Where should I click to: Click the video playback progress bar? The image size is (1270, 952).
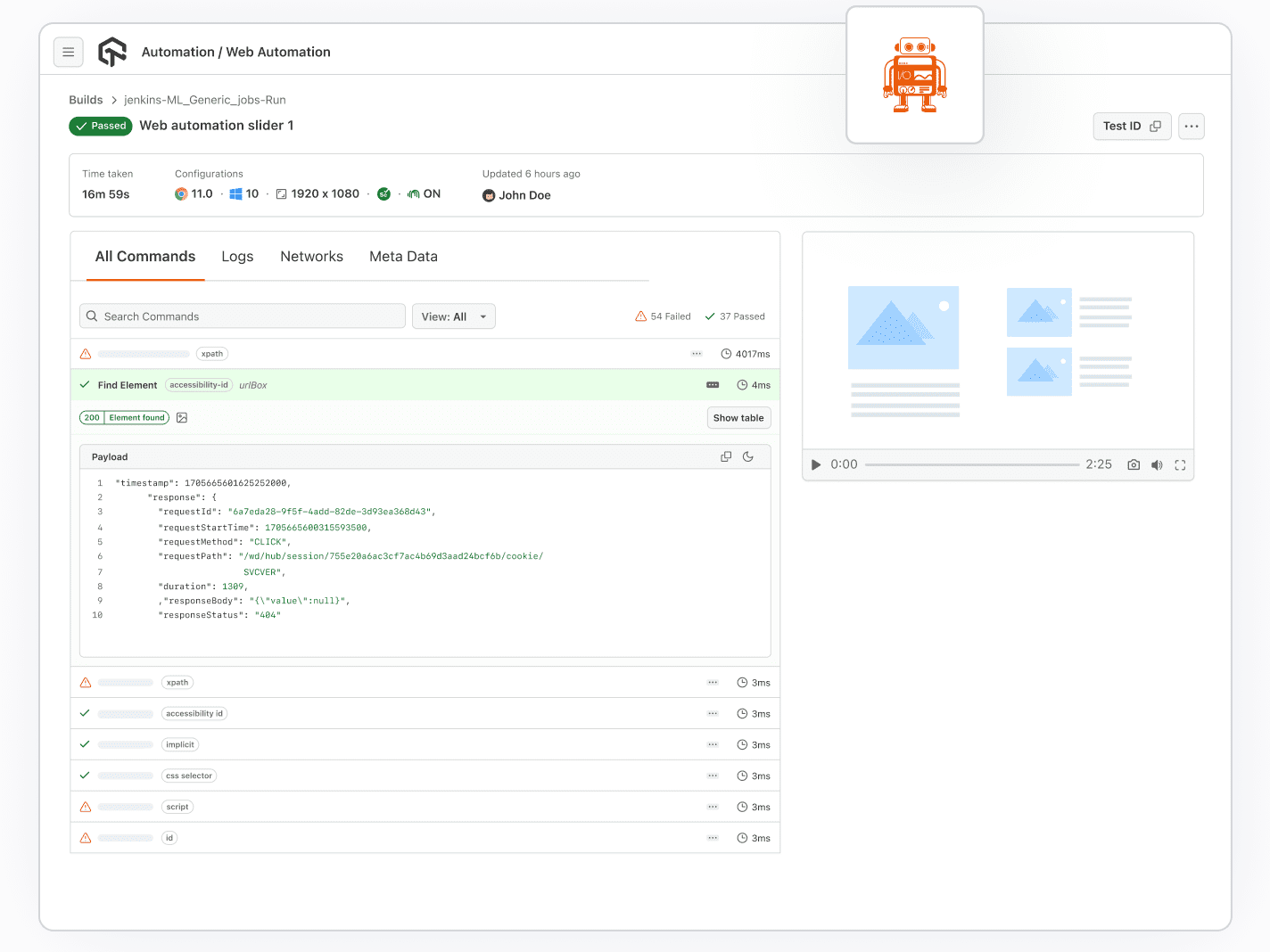[972, 464]
